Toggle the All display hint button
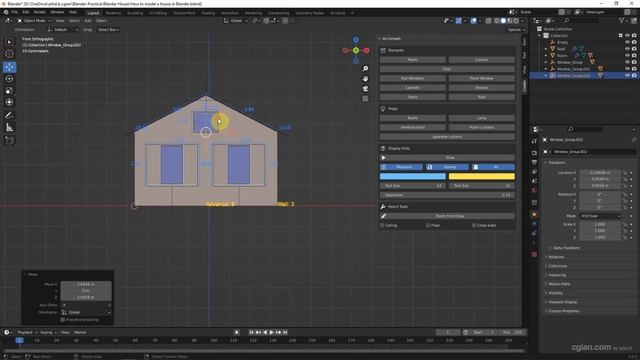The height and width of the screenshot is (360, 640). 493,167
